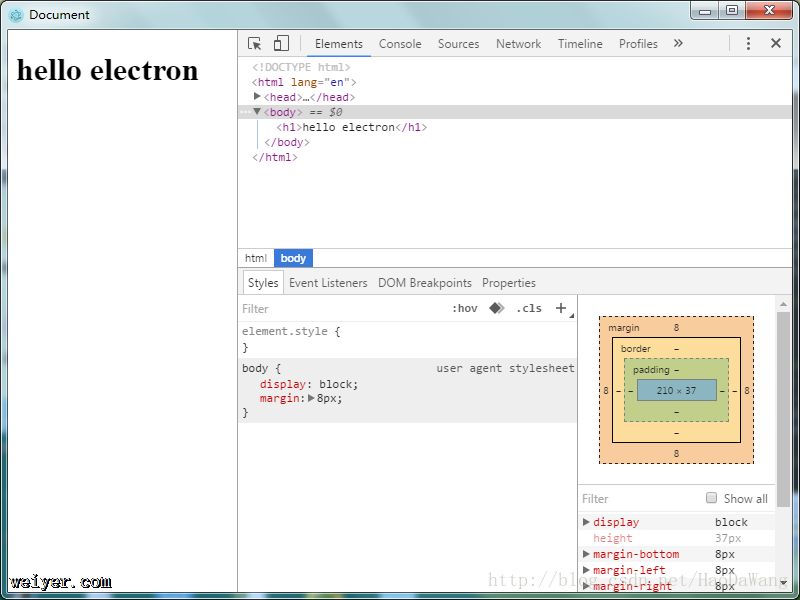Click the top margin value 8 in box model

pos(677,328)
